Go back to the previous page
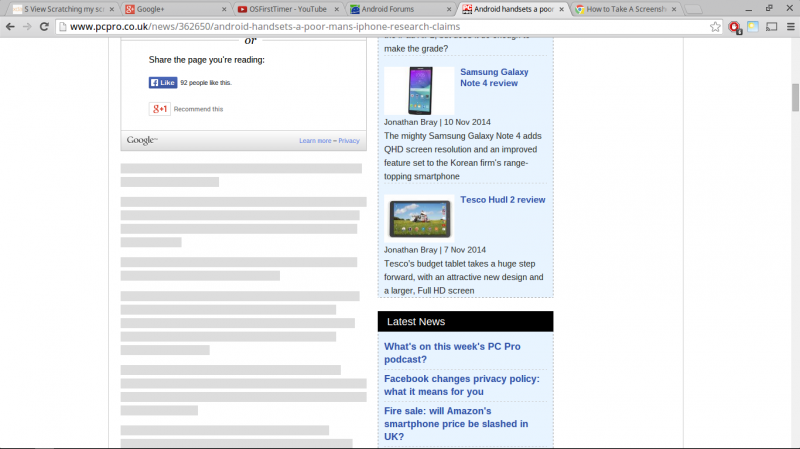 pyautogui.click(x=10, y=27)
